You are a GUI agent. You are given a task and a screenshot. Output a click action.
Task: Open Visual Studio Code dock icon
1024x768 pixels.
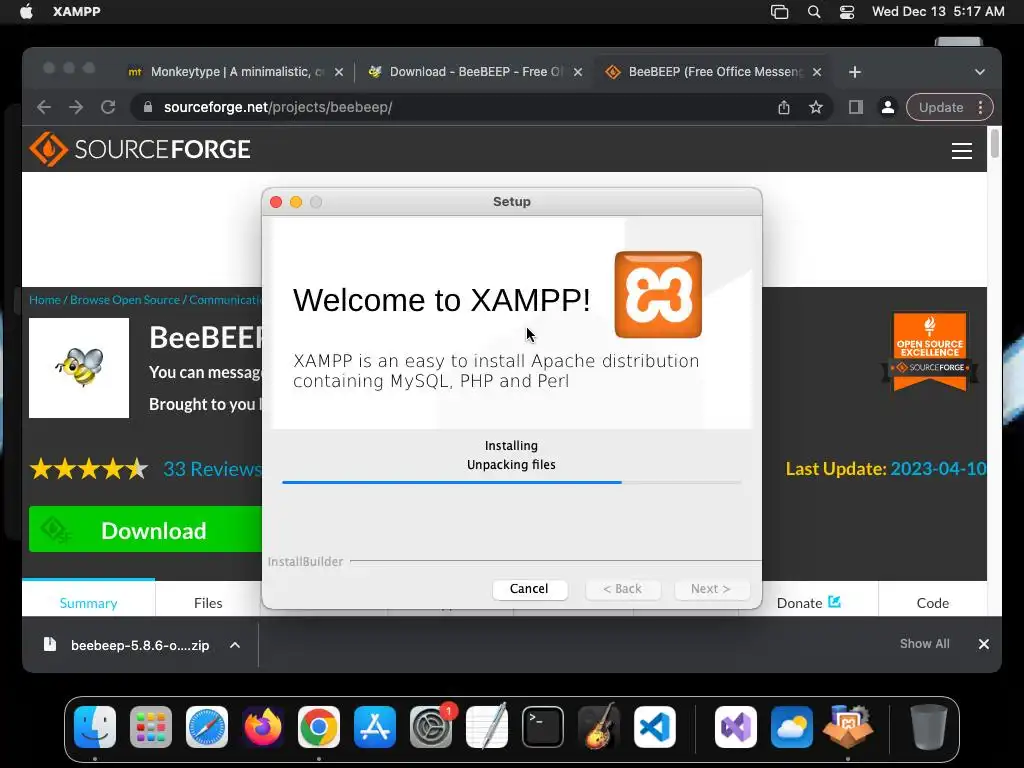pos(655,727)
